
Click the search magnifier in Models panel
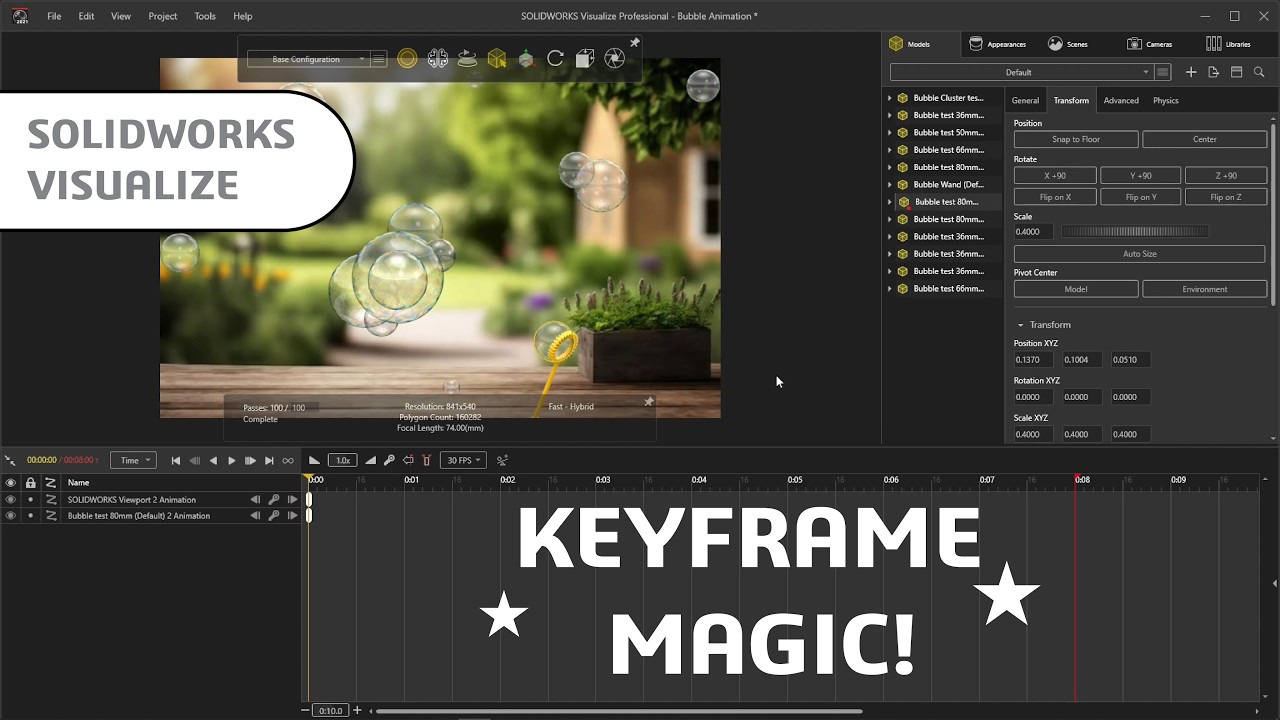click(x=1259, y=72)
